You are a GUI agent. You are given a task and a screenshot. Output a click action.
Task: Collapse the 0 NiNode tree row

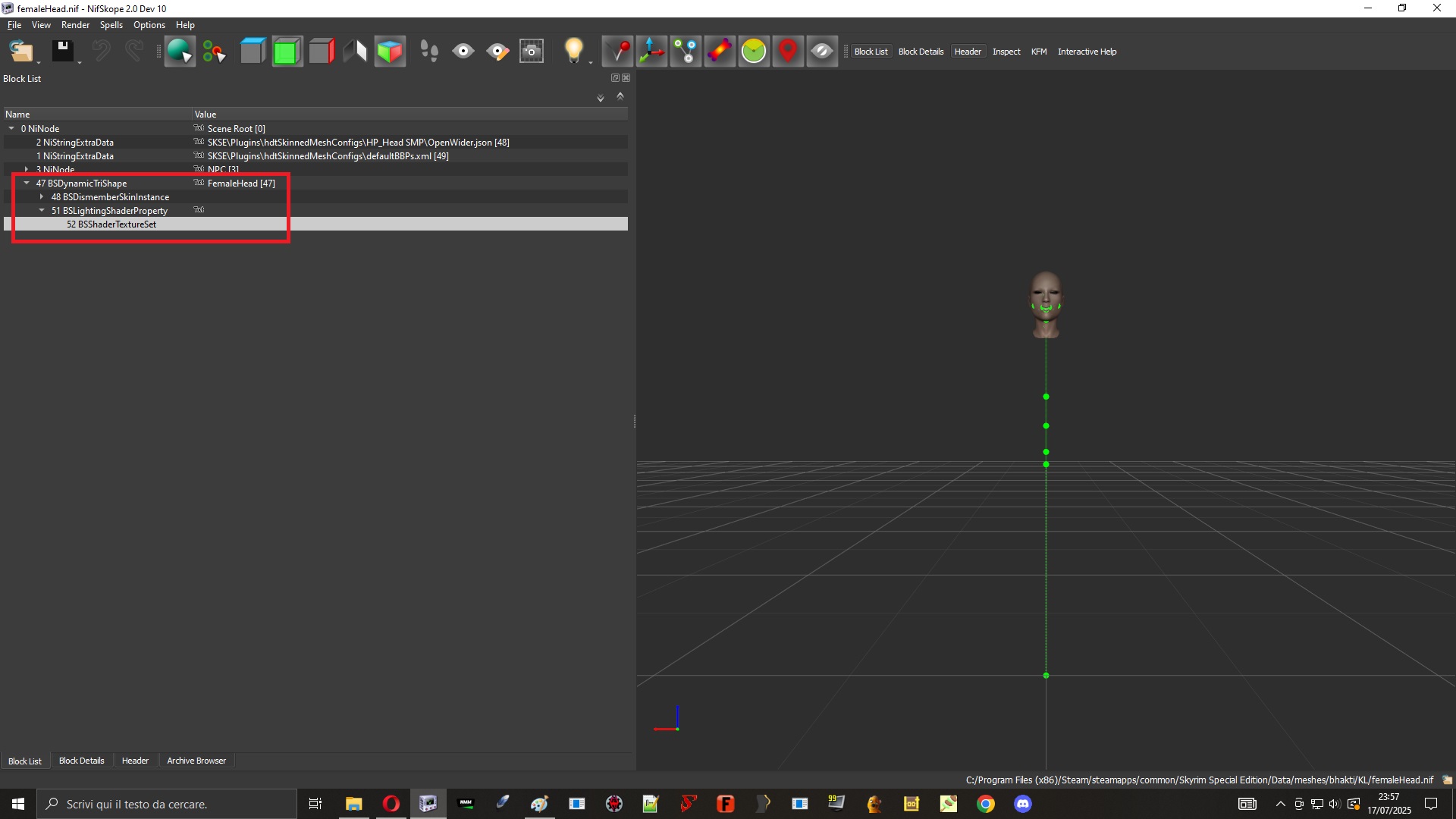[x=11, y=128]
